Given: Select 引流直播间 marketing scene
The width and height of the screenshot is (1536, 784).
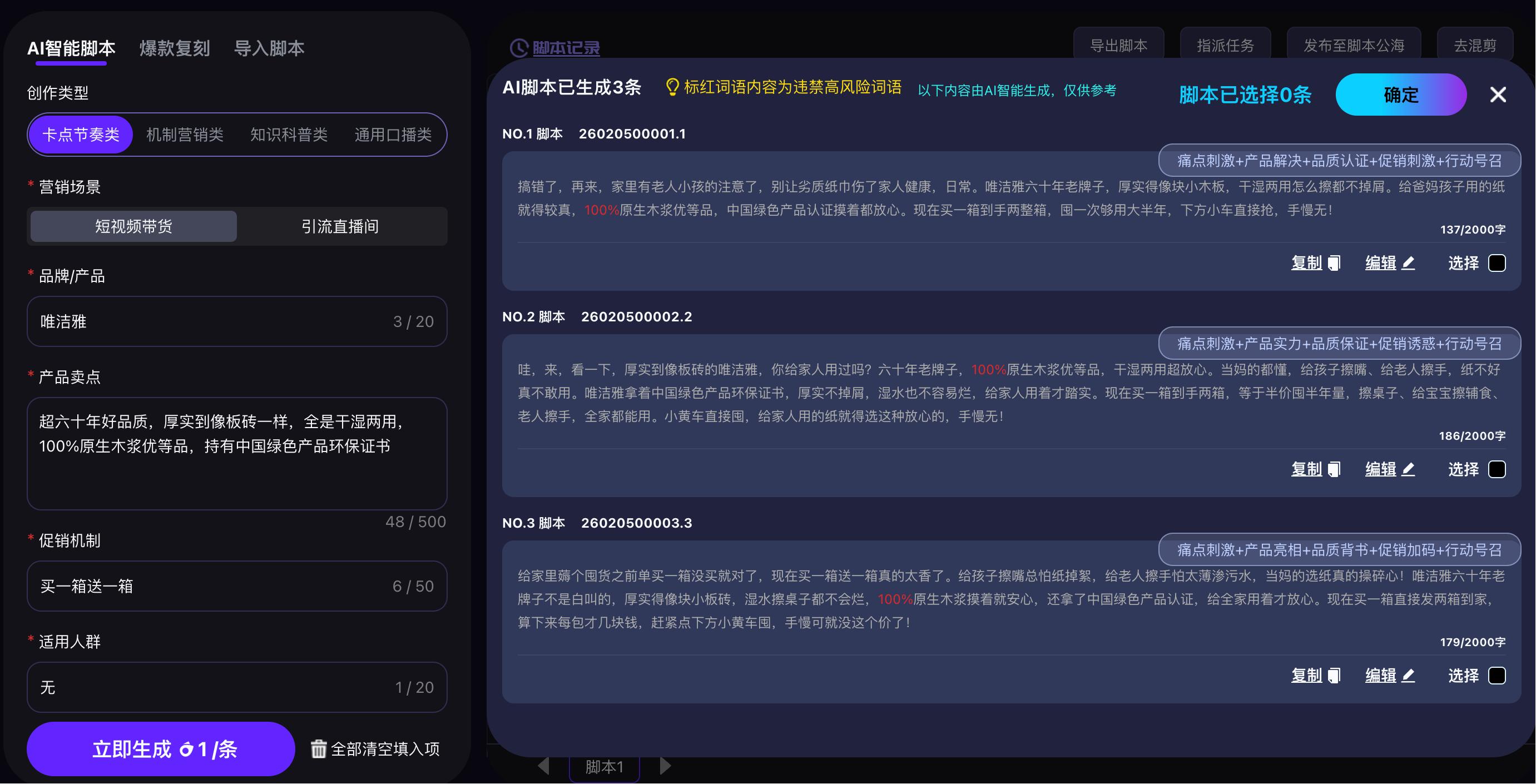Looking at the screenshot, I should click(x=340, y=226).
